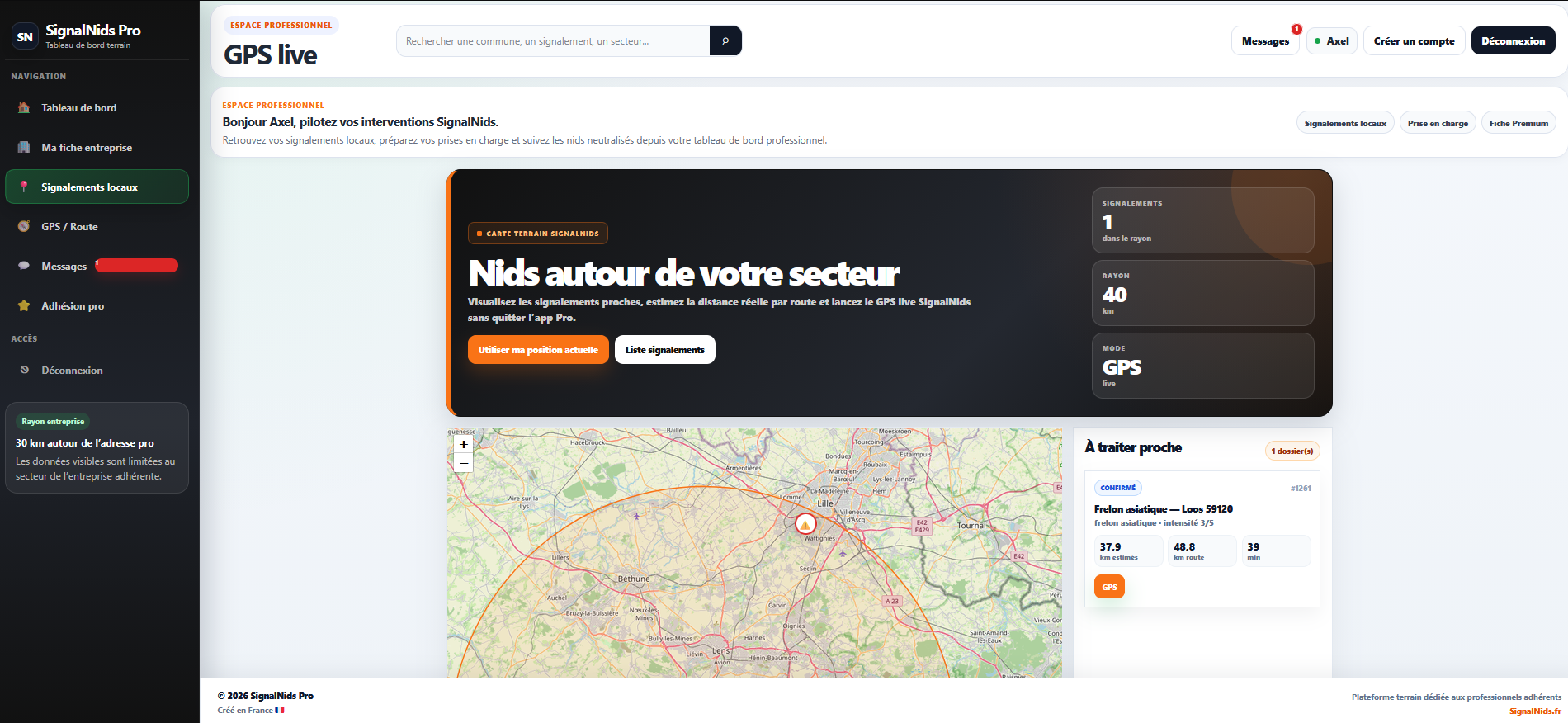Click the 39 min duration value
Screen dimensions: 1568x723
(x=1277, y=551)
